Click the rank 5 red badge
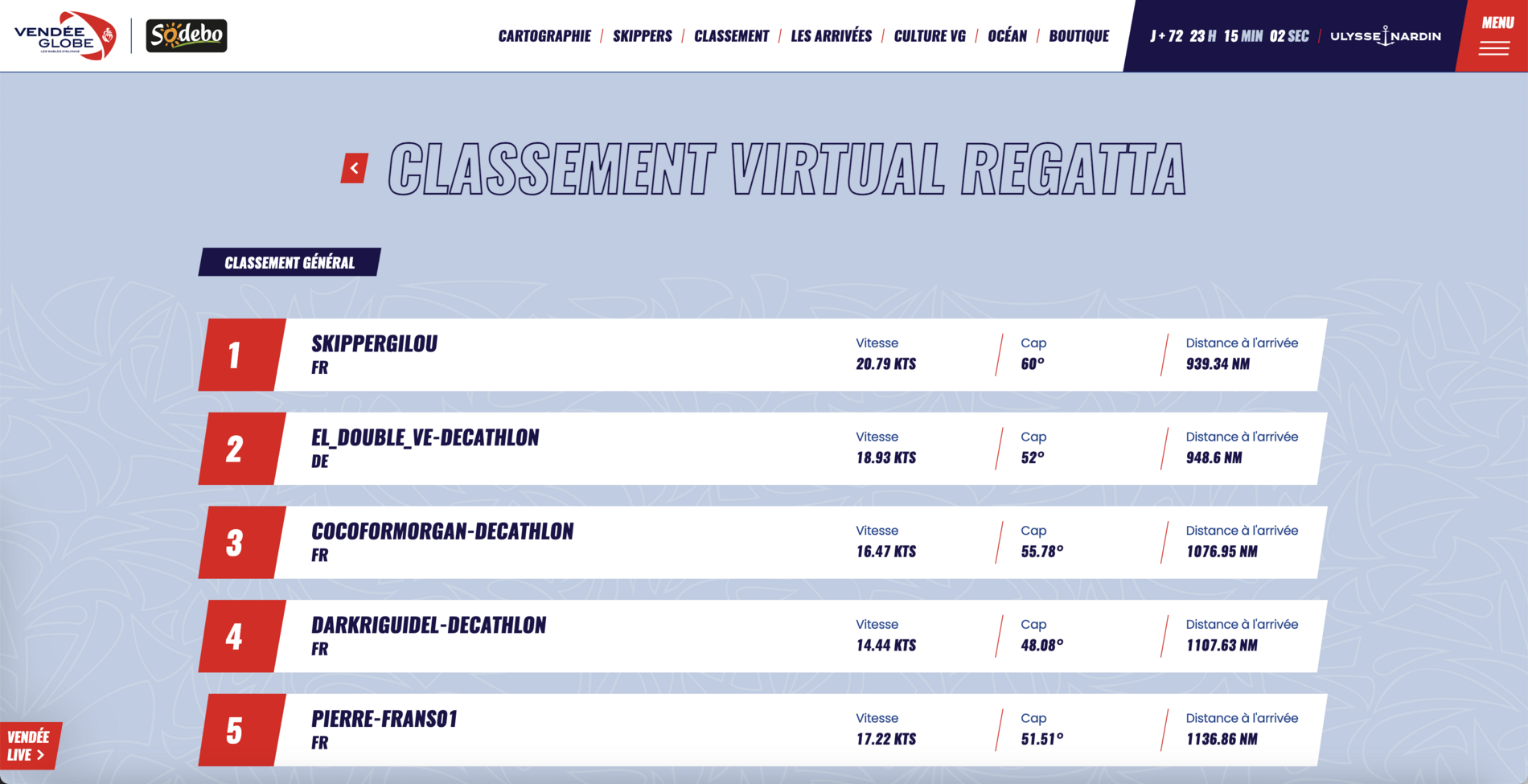Image resolution: width=1528 pixels, height=784 pixels. tap(241, 730)
